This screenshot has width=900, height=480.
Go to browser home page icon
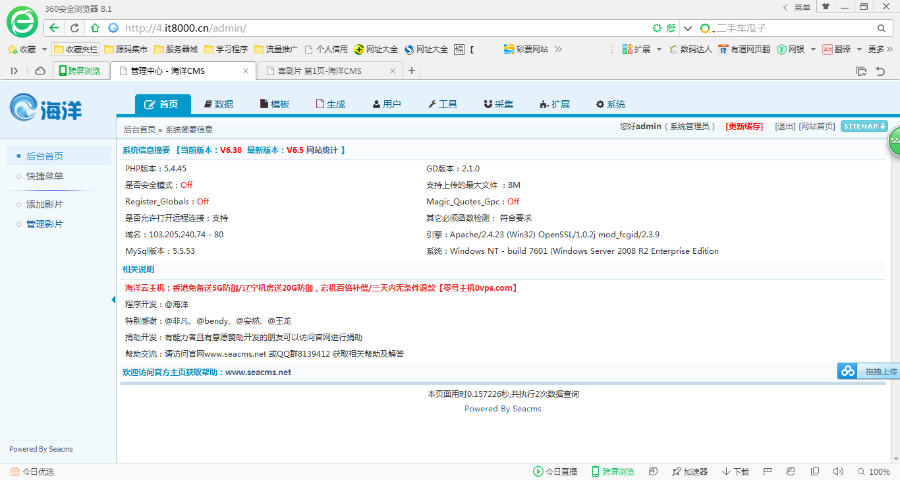95,28
